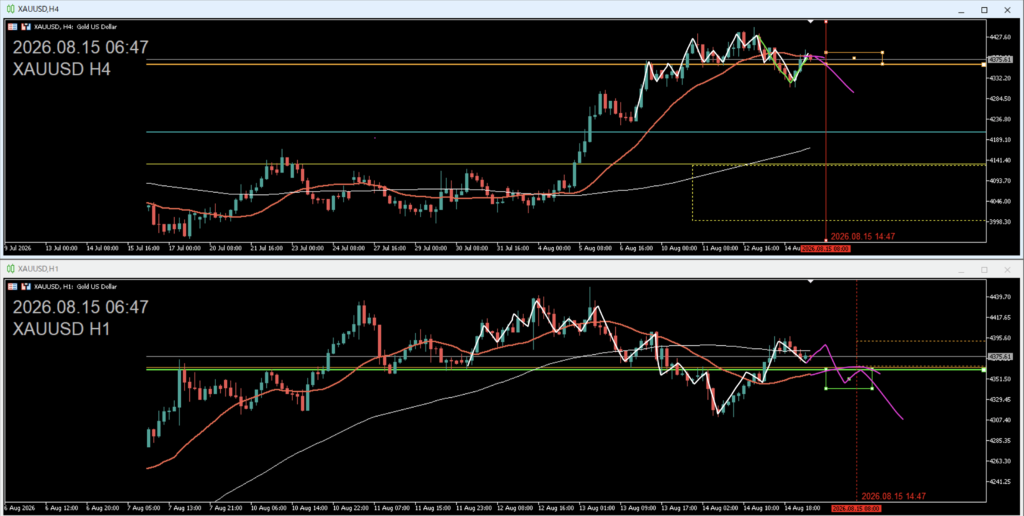This screenshot has height=516, width=1024.
Task: Click chart header XAUUSD, H1: Gold US Dollar
Action: 75,287
